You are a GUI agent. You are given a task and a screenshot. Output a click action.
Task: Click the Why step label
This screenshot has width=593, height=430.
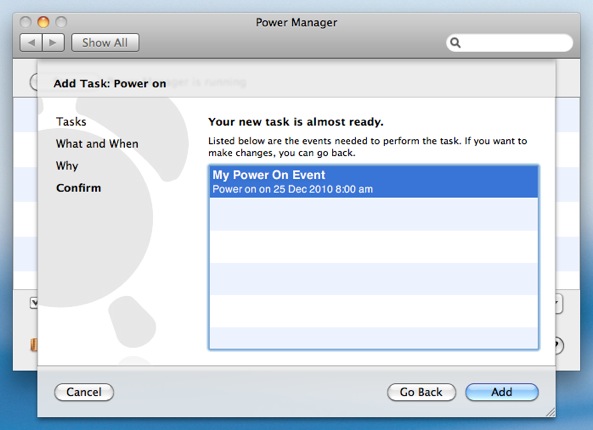(x=67, y=166)
